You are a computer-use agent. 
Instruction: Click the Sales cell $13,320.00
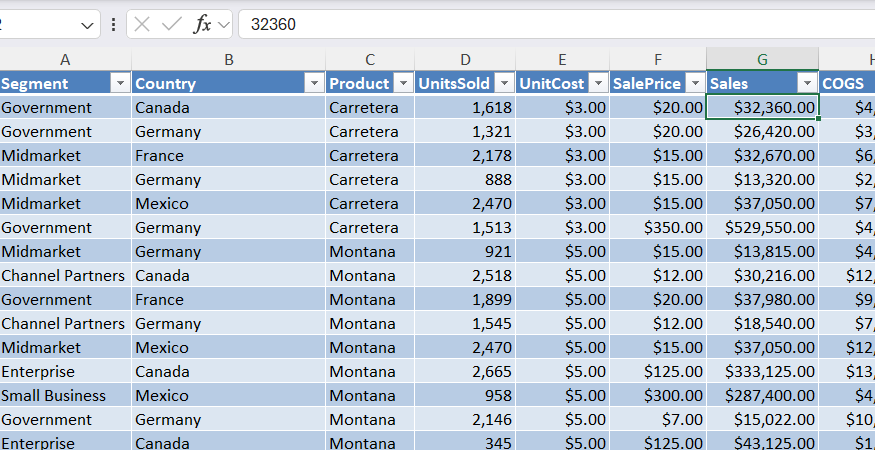(762, 179)
